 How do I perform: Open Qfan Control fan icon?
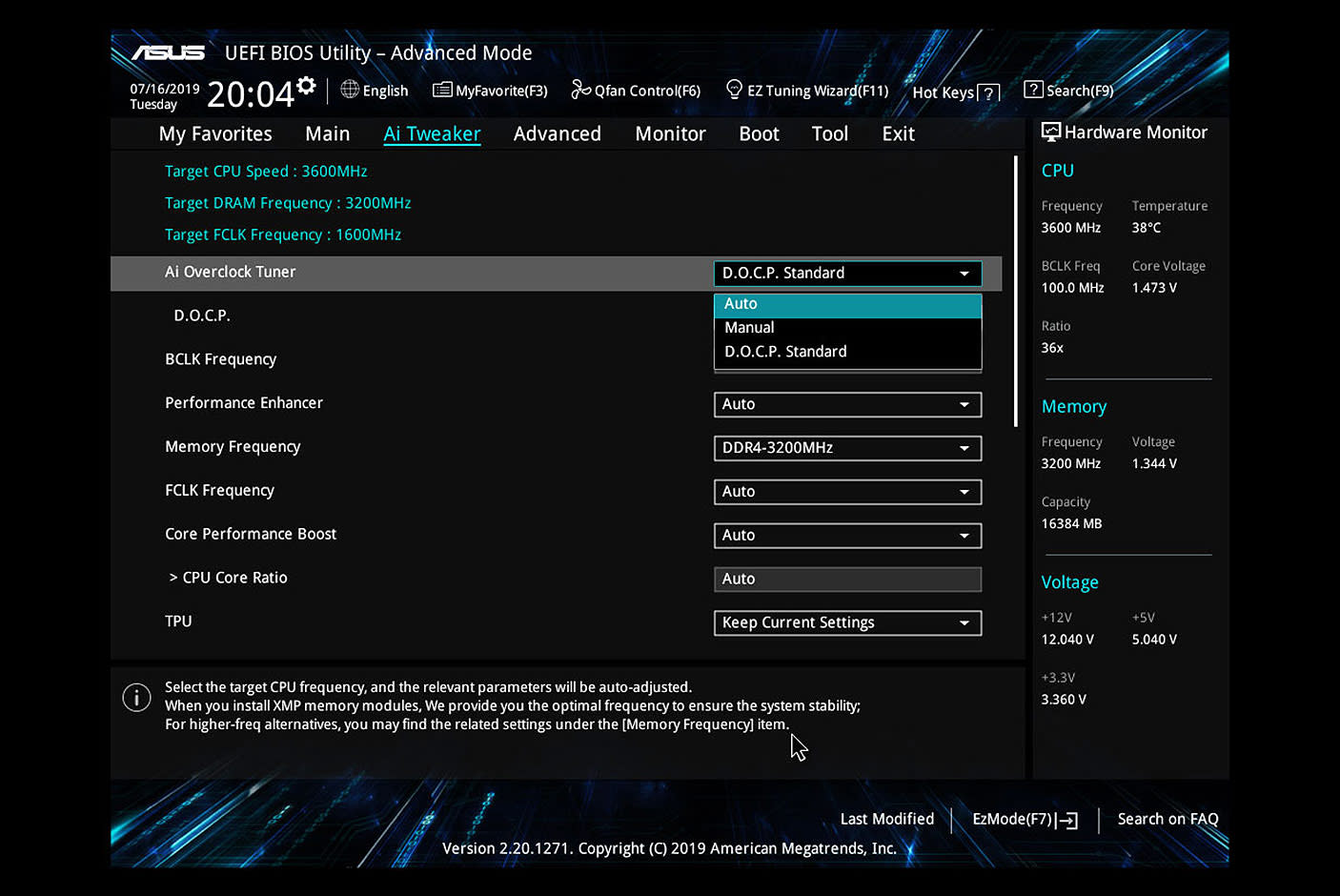pyautogui.click(x=580, y=90)
